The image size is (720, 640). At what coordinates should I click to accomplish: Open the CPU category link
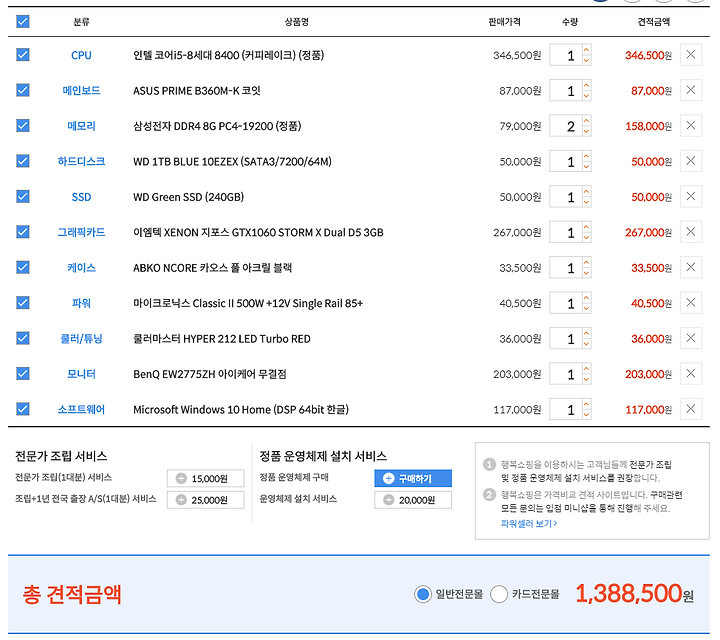(x=81, y=55)
